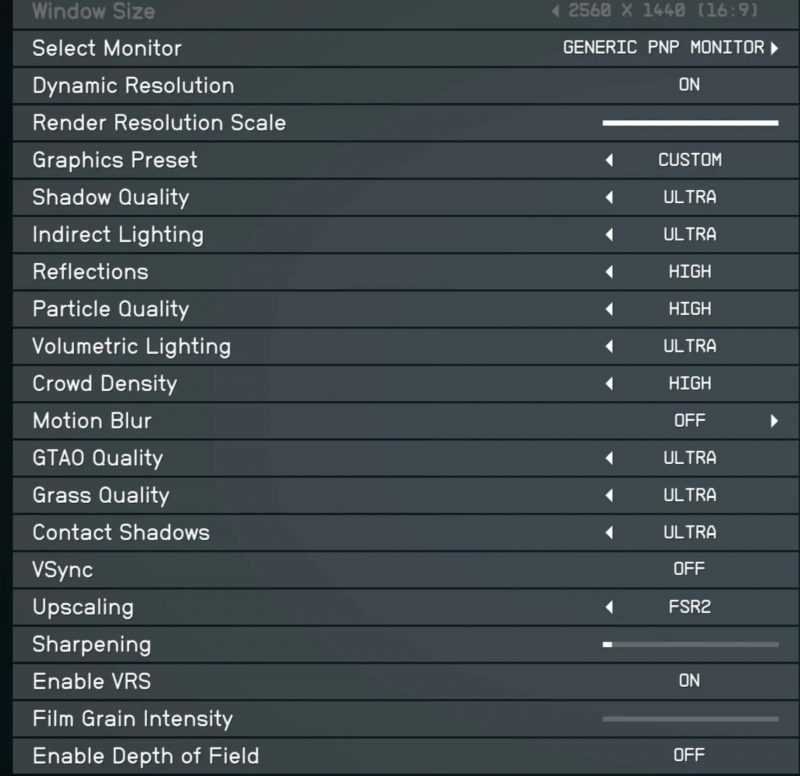Click the left arrow beside Volumetric Lighting
The height and width of the screenshot is (776, 800).
[x=608, y=346]
